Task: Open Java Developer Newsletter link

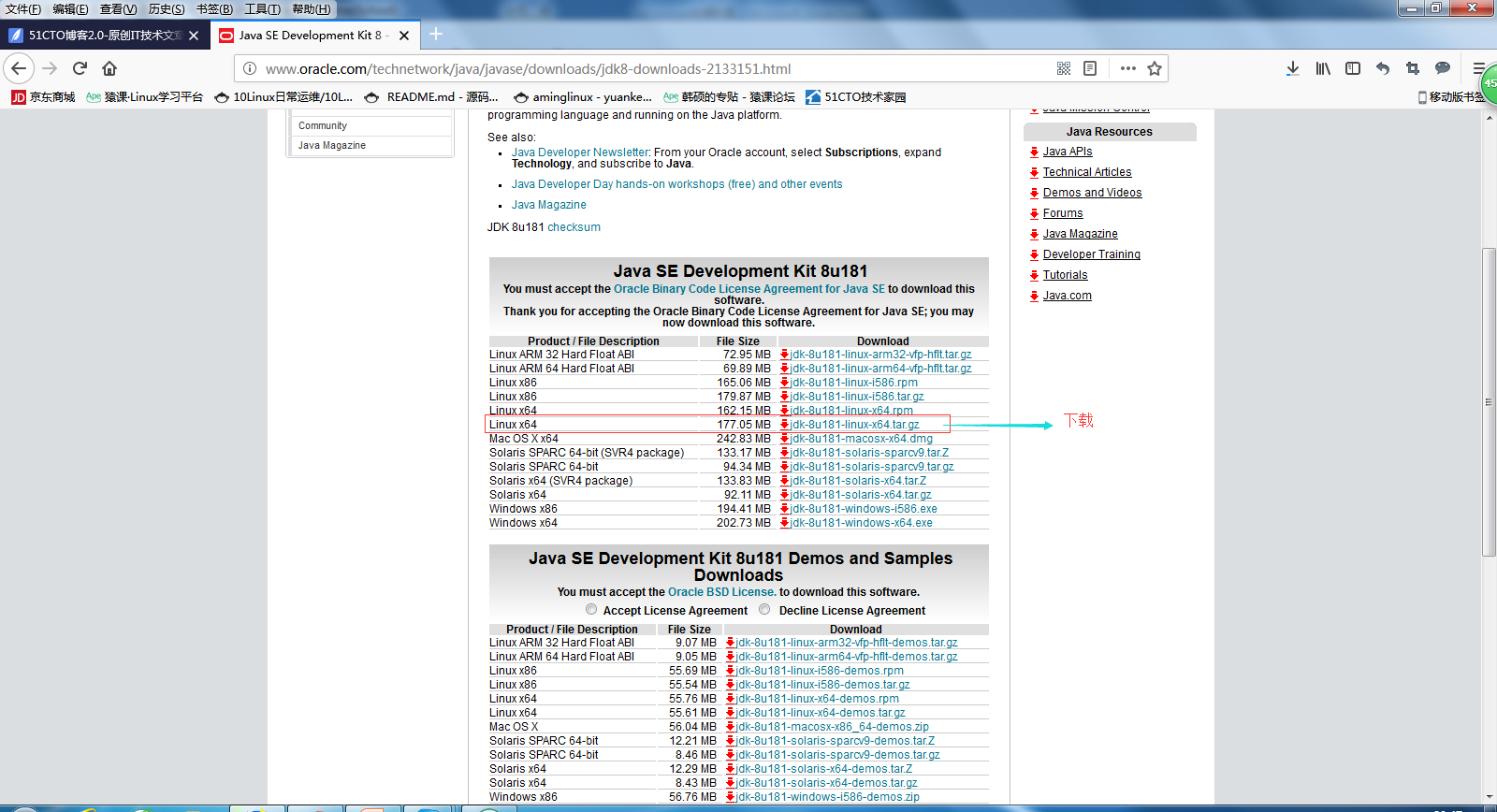Action: point(580,152)
